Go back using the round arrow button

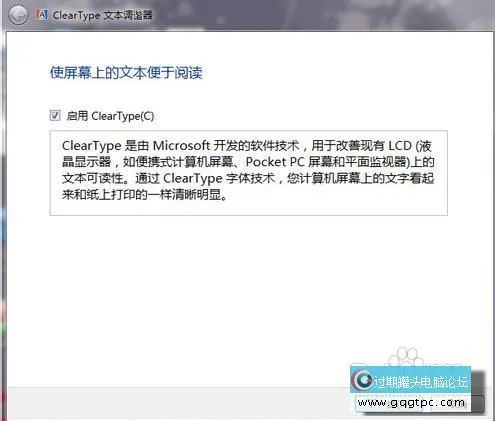(18, 15)
